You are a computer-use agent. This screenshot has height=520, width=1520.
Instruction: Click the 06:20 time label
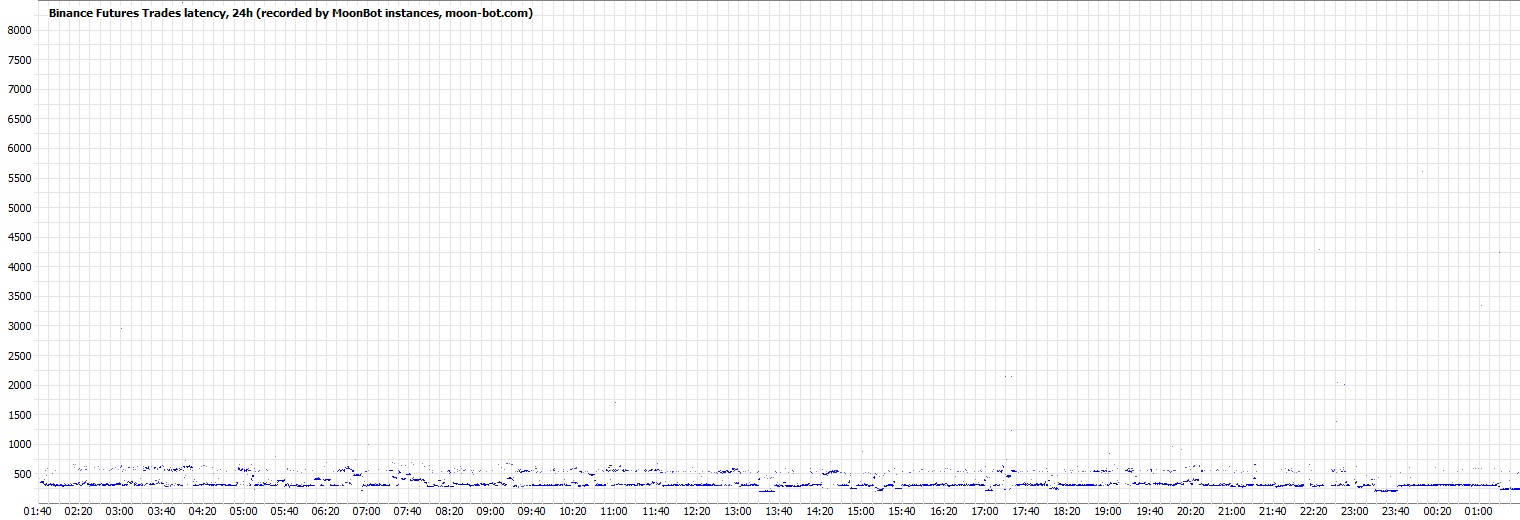coord(325,511)
